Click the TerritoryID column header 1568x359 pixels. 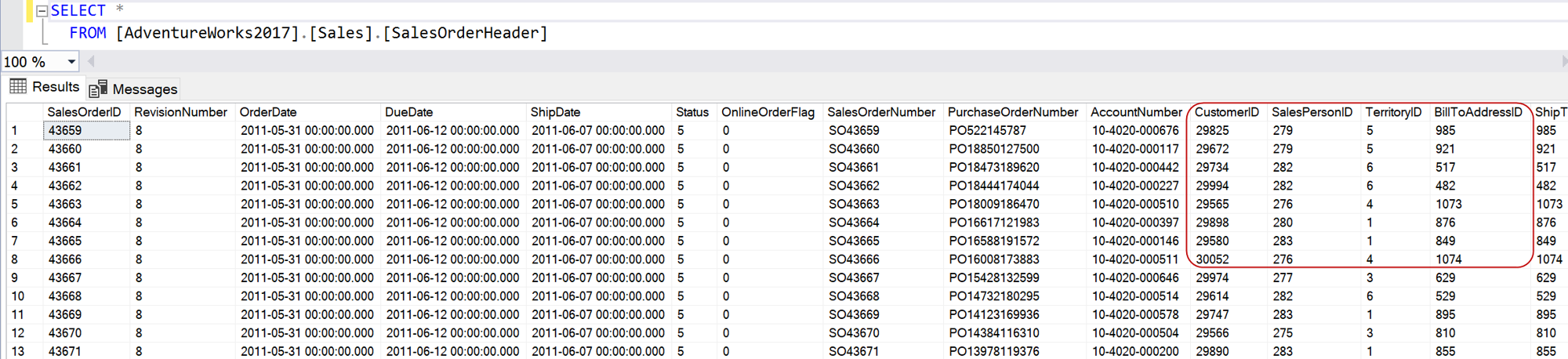pyautogui.click(x=1393, y=112)
